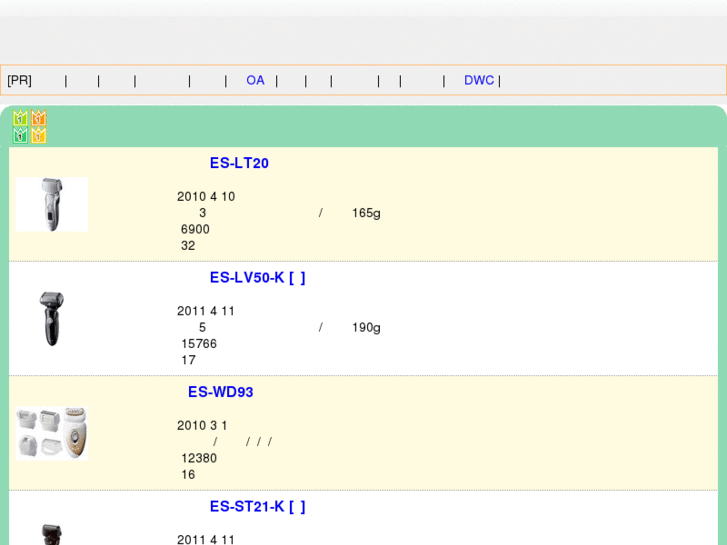The width and height of the screenshot is (727, 545).
Task: Click the weight value '190g'
Action: pos(366,327)
